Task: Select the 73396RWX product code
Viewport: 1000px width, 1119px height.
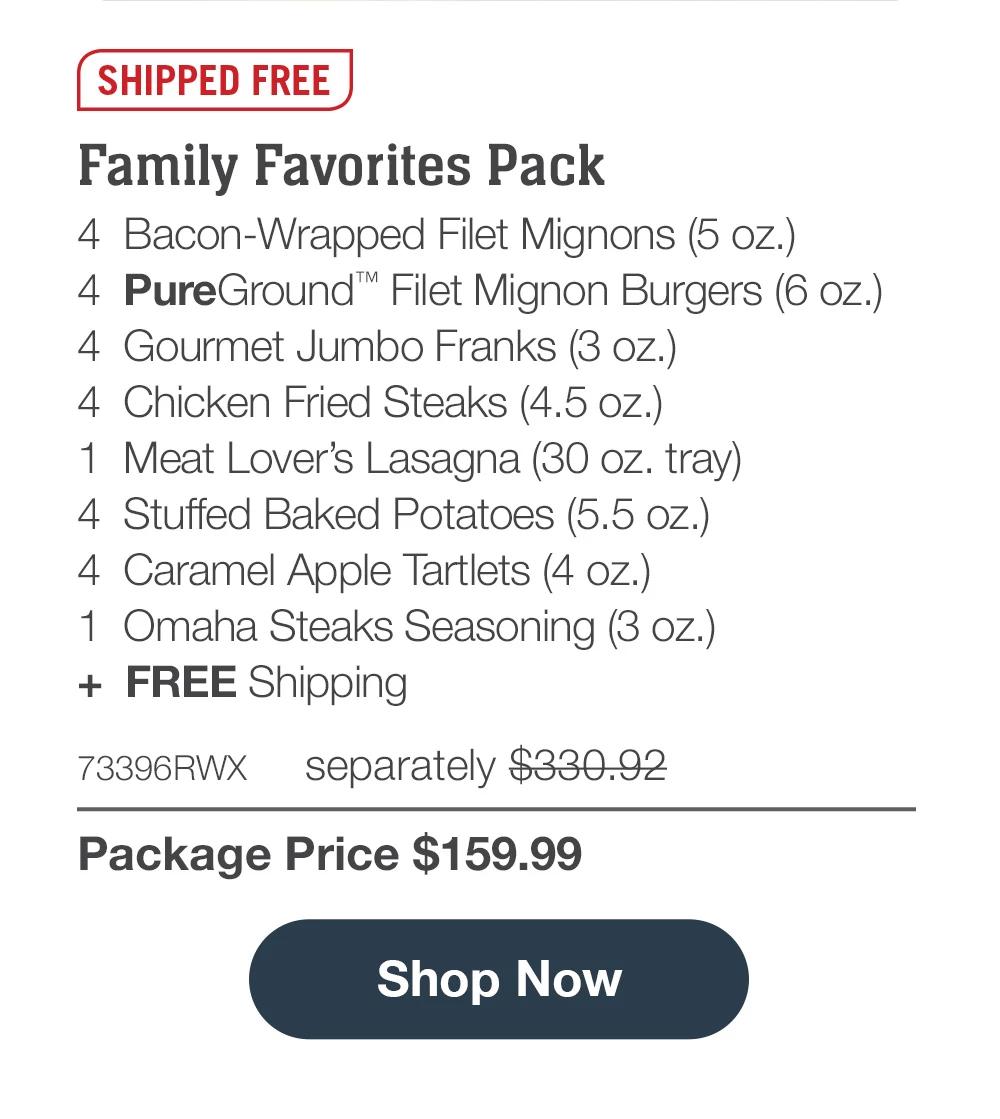Action: [163, 767]
